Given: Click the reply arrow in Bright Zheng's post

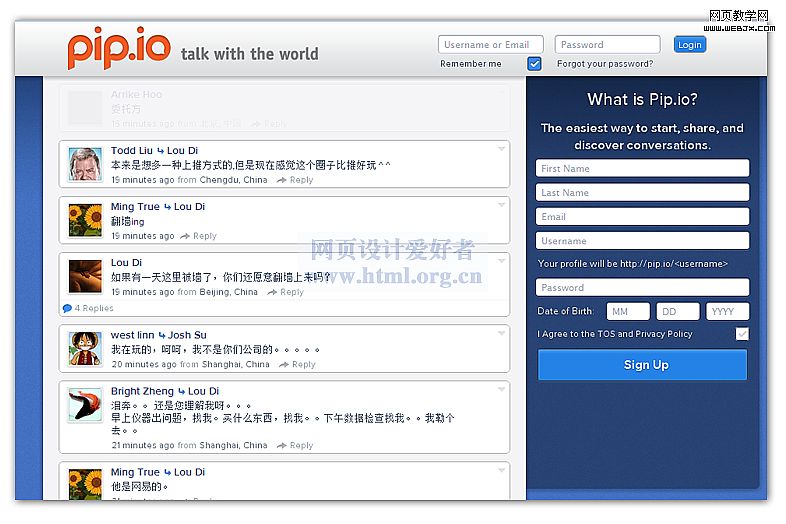Looking at the screenshot, I should coord(282,445).
